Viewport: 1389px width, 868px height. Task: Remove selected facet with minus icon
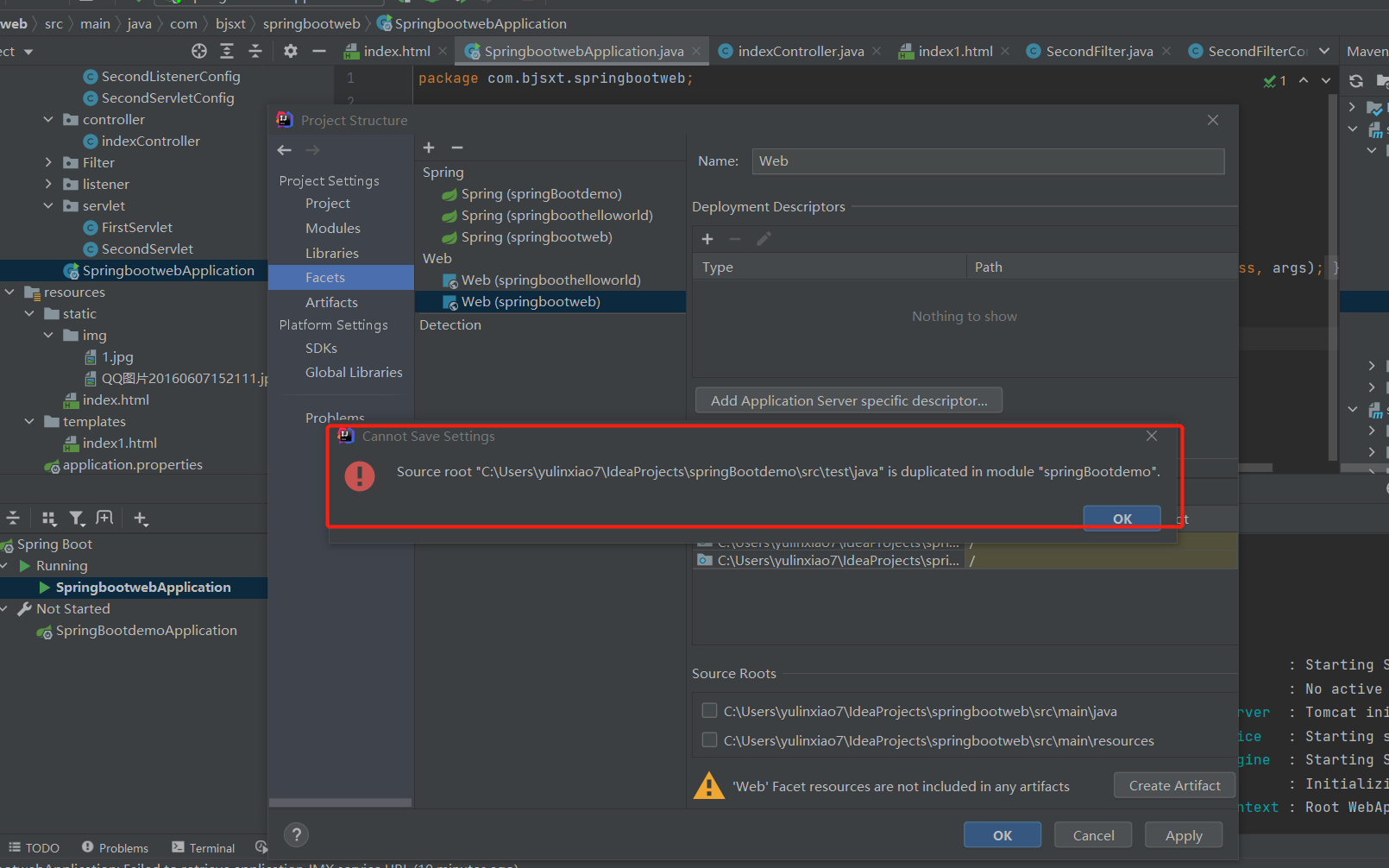457,148
